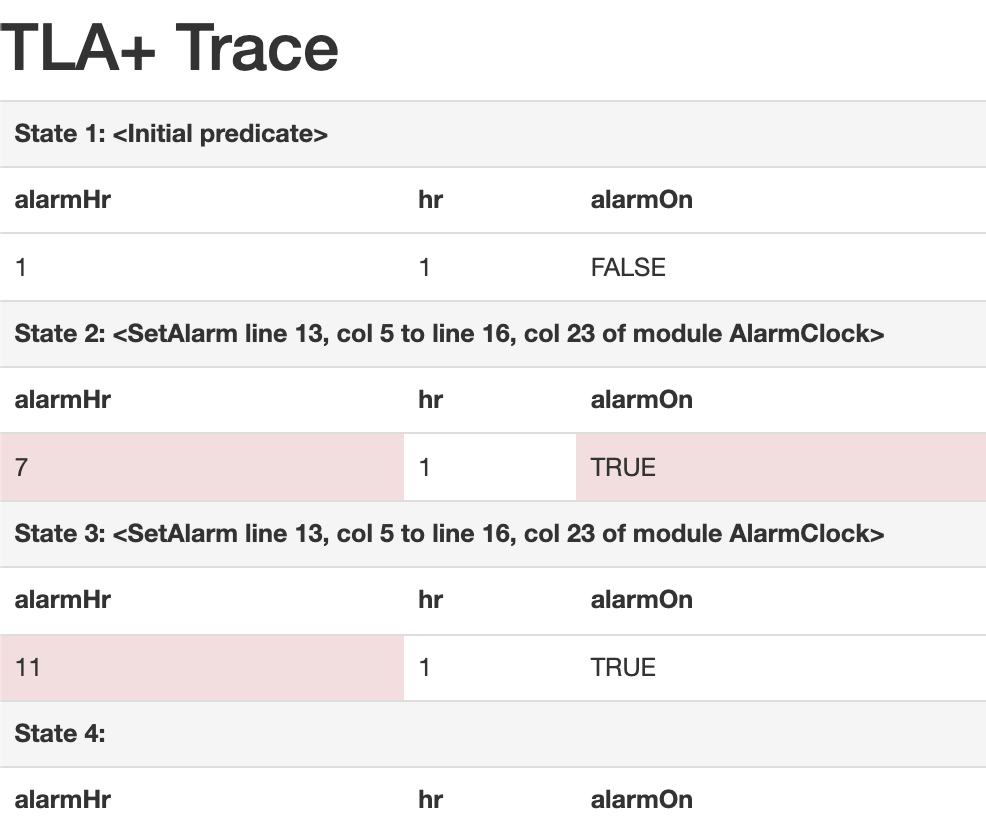Screen dimensions: 986x816
Task: Select the FALSE alarmOn value in State 1
Action: point(628,268)
